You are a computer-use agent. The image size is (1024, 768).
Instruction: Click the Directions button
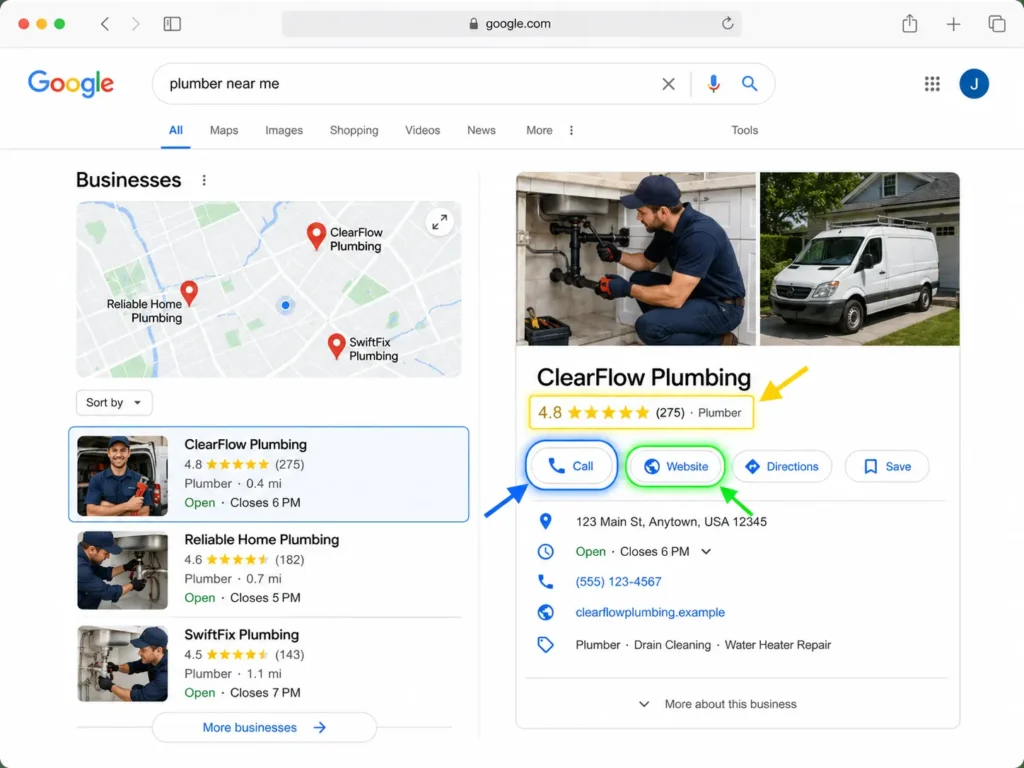(782, 466)
